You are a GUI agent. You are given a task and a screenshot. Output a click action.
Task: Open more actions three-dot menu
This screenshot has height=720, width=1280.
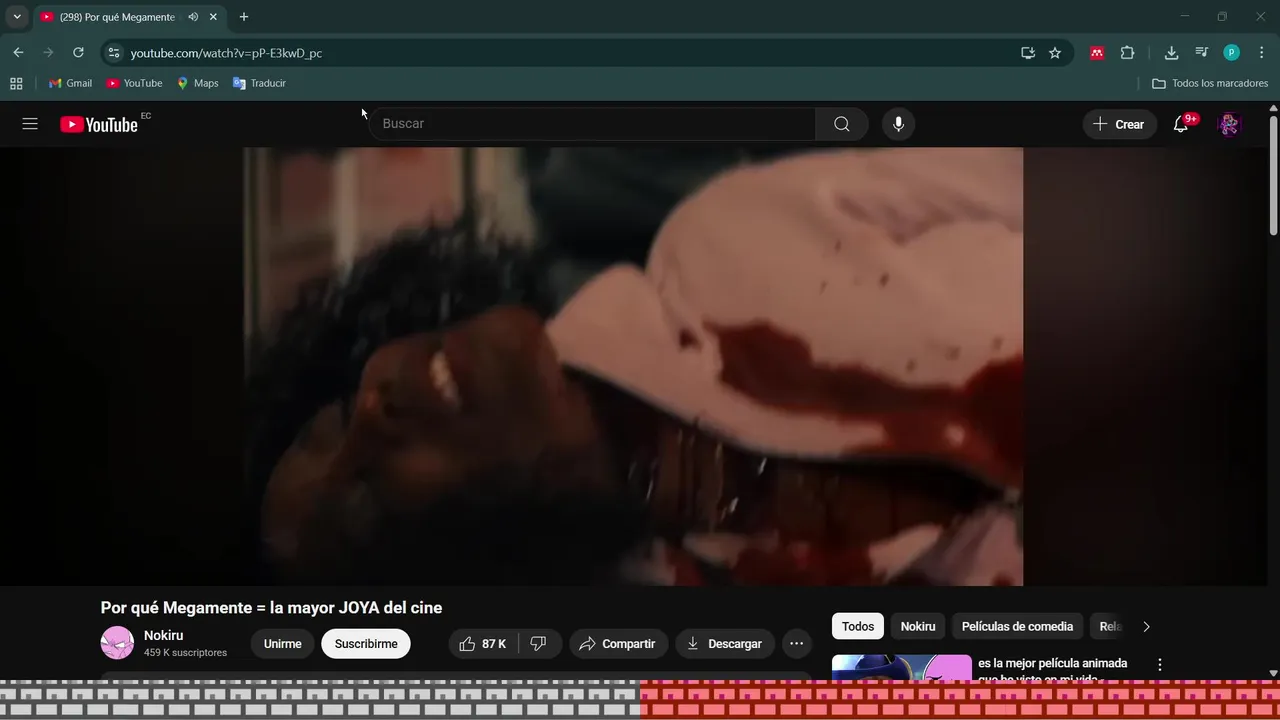796,644
